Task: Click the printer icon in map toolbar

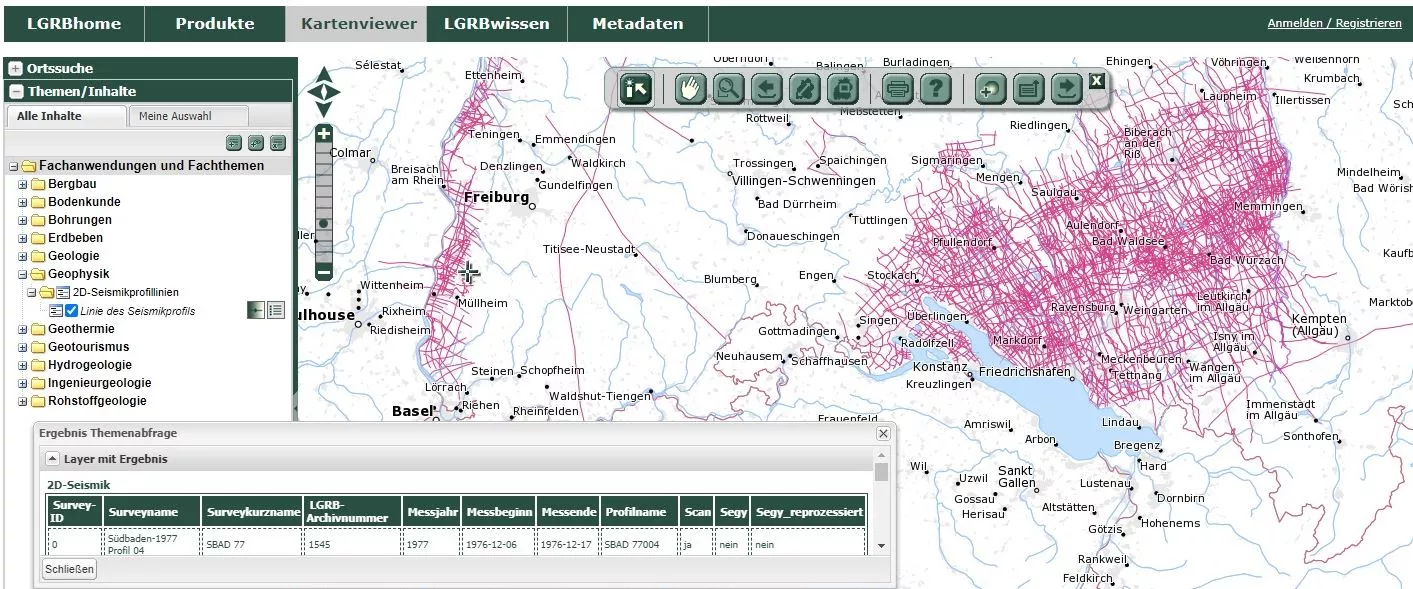Action: click(897, 89)
